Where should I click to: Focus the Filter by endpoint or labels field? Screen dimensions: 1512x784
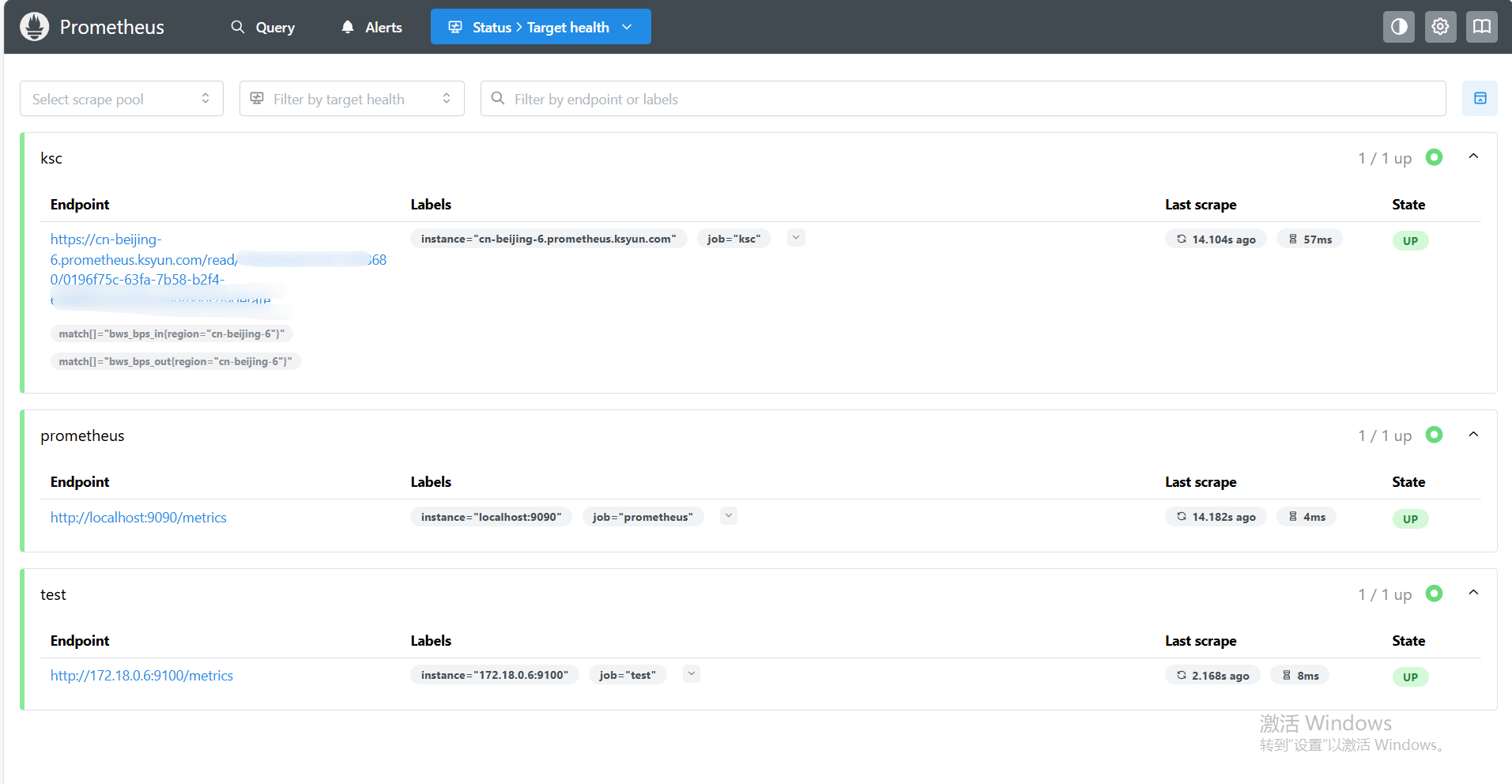[963, 99]
